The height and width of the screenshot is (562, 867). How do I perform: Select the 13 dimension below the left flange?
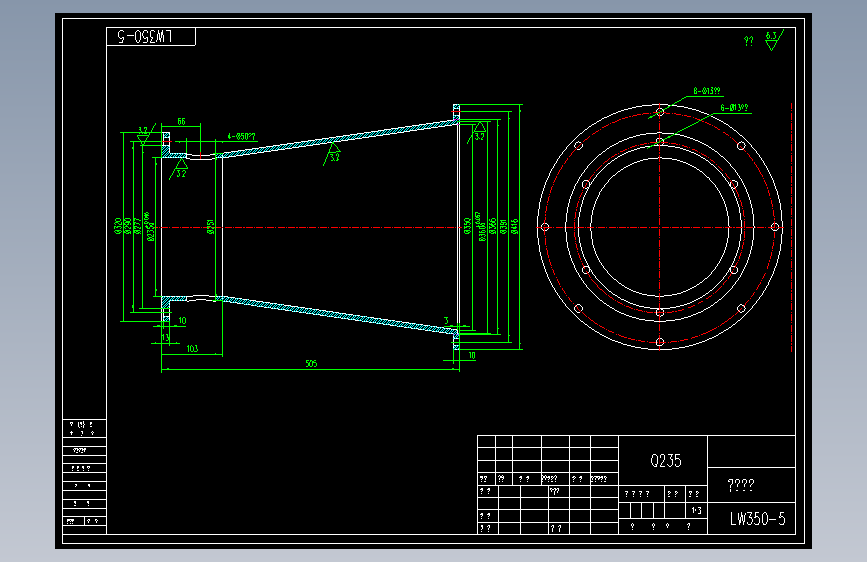point(165,337)
